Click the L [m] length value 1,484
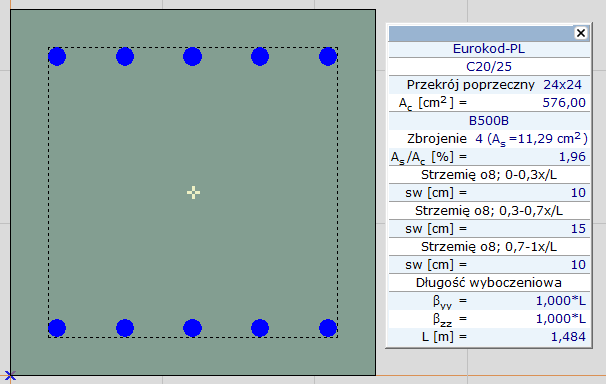Screen dimensions: 606x384 tap(568, 337)
